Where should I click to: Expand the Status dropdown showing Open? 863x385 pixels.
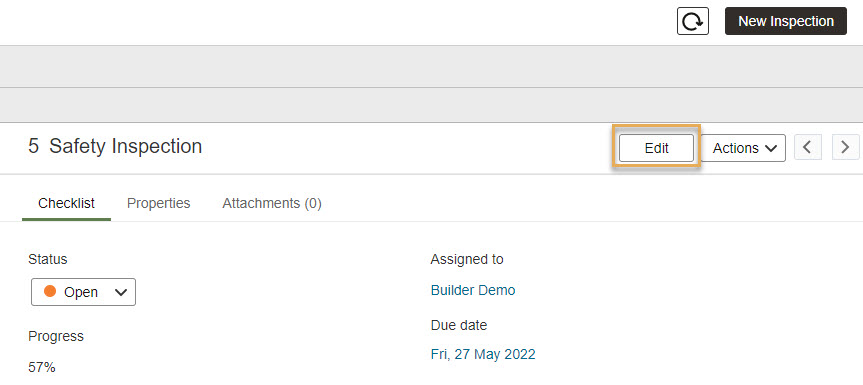tap(83, 292)
